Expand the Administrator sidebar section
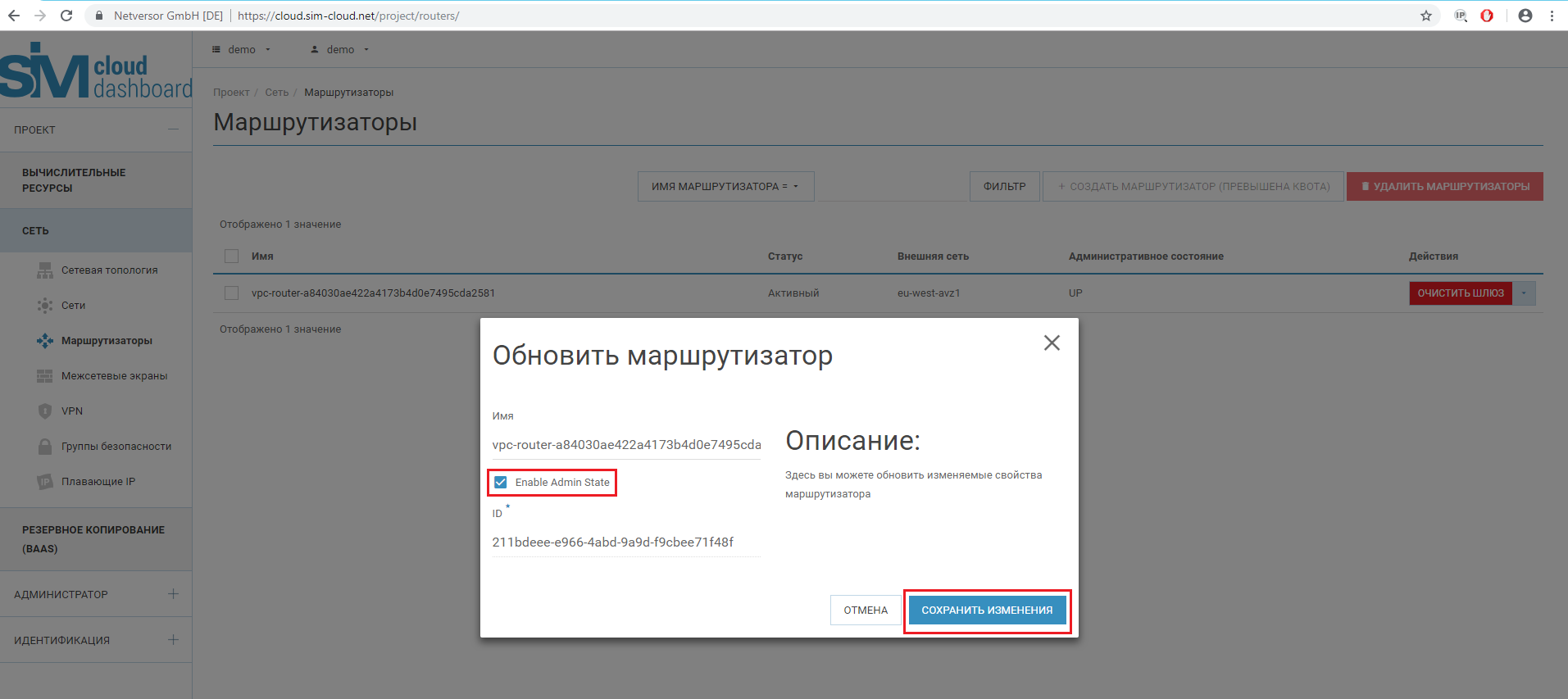This screenshot has width=1568, height=699. pos(173,594)
